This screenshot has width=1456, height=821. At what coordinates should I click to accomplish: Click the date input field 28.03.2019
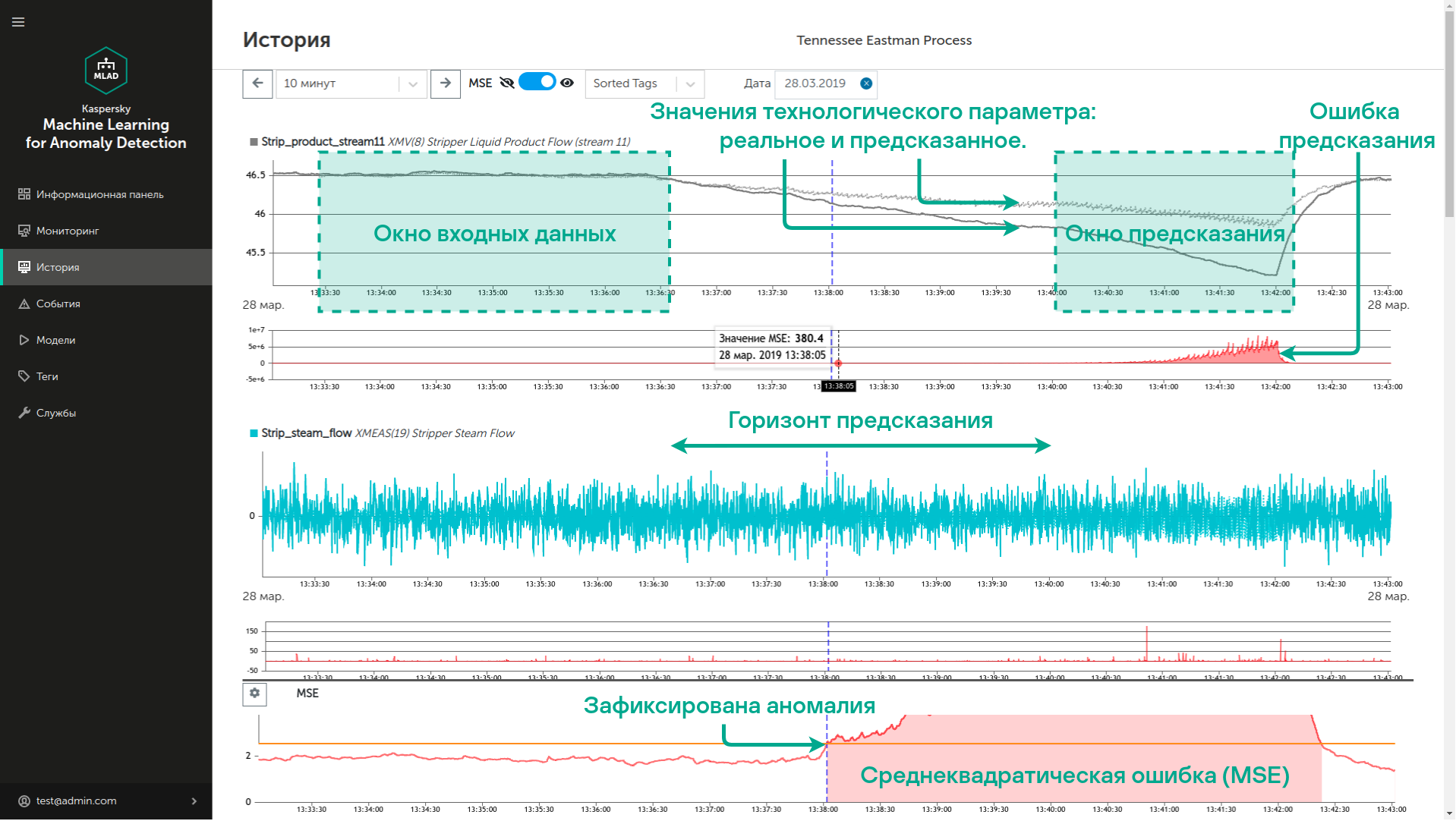click(x=816, y=83)
